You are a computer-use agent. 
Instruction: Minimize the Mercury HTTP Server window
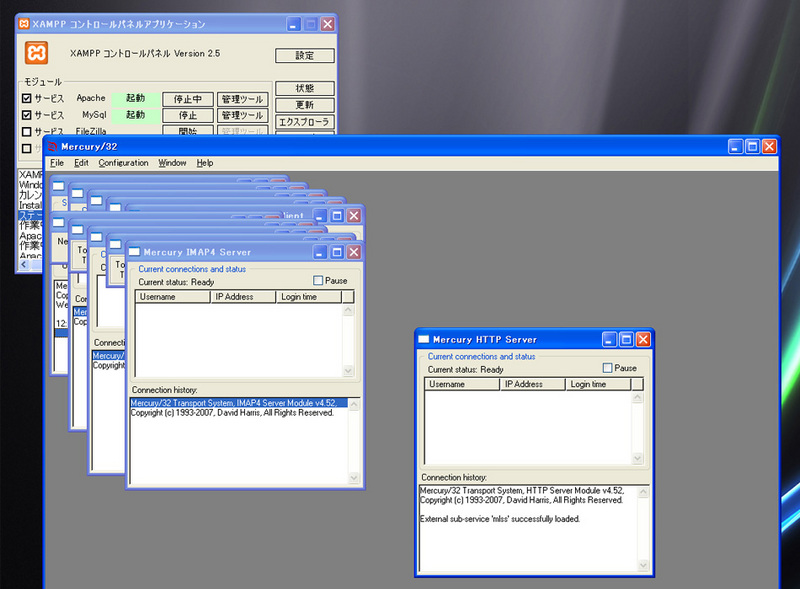[x=609, y=339]
